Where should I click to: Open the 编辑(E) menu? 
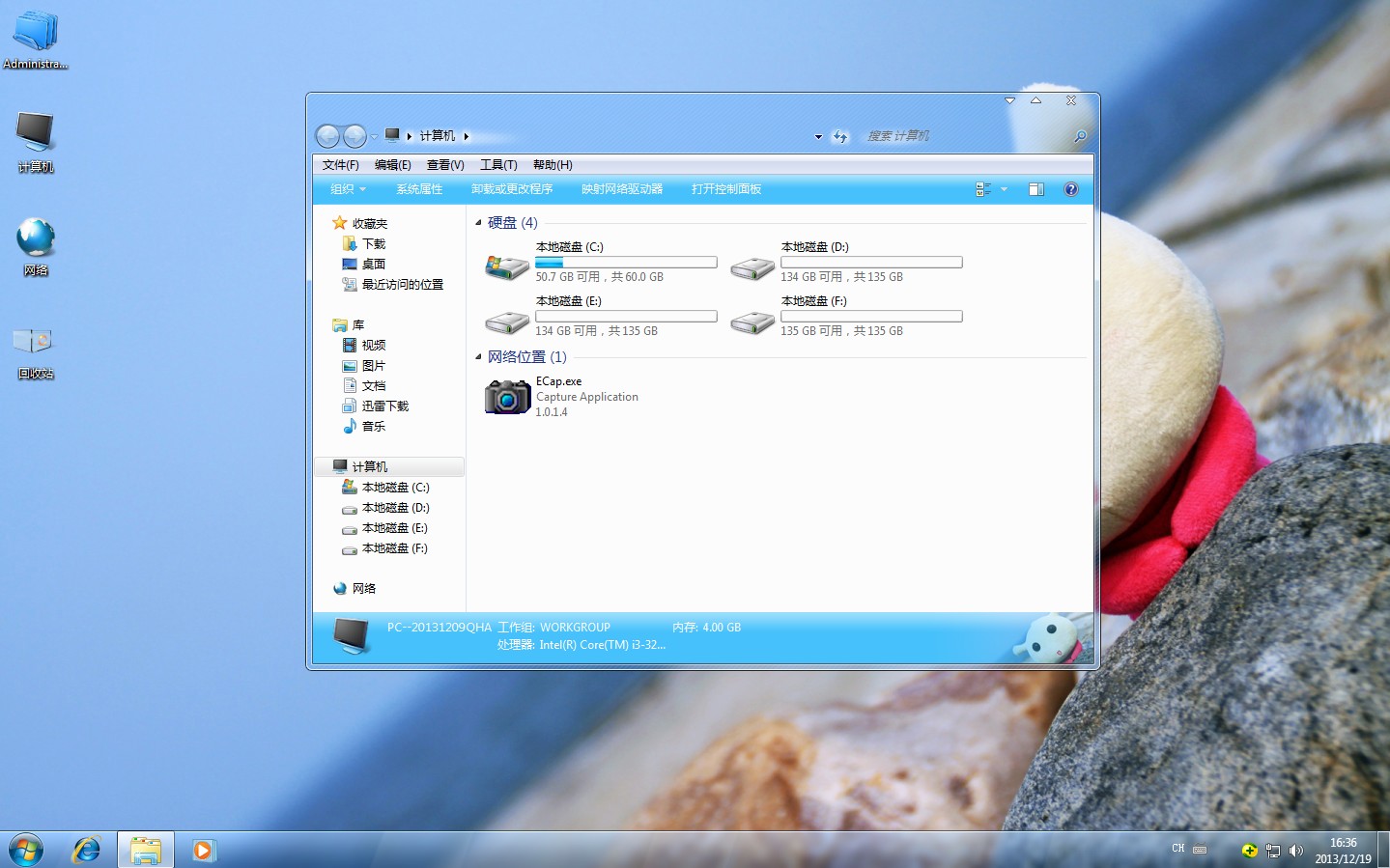392,165
